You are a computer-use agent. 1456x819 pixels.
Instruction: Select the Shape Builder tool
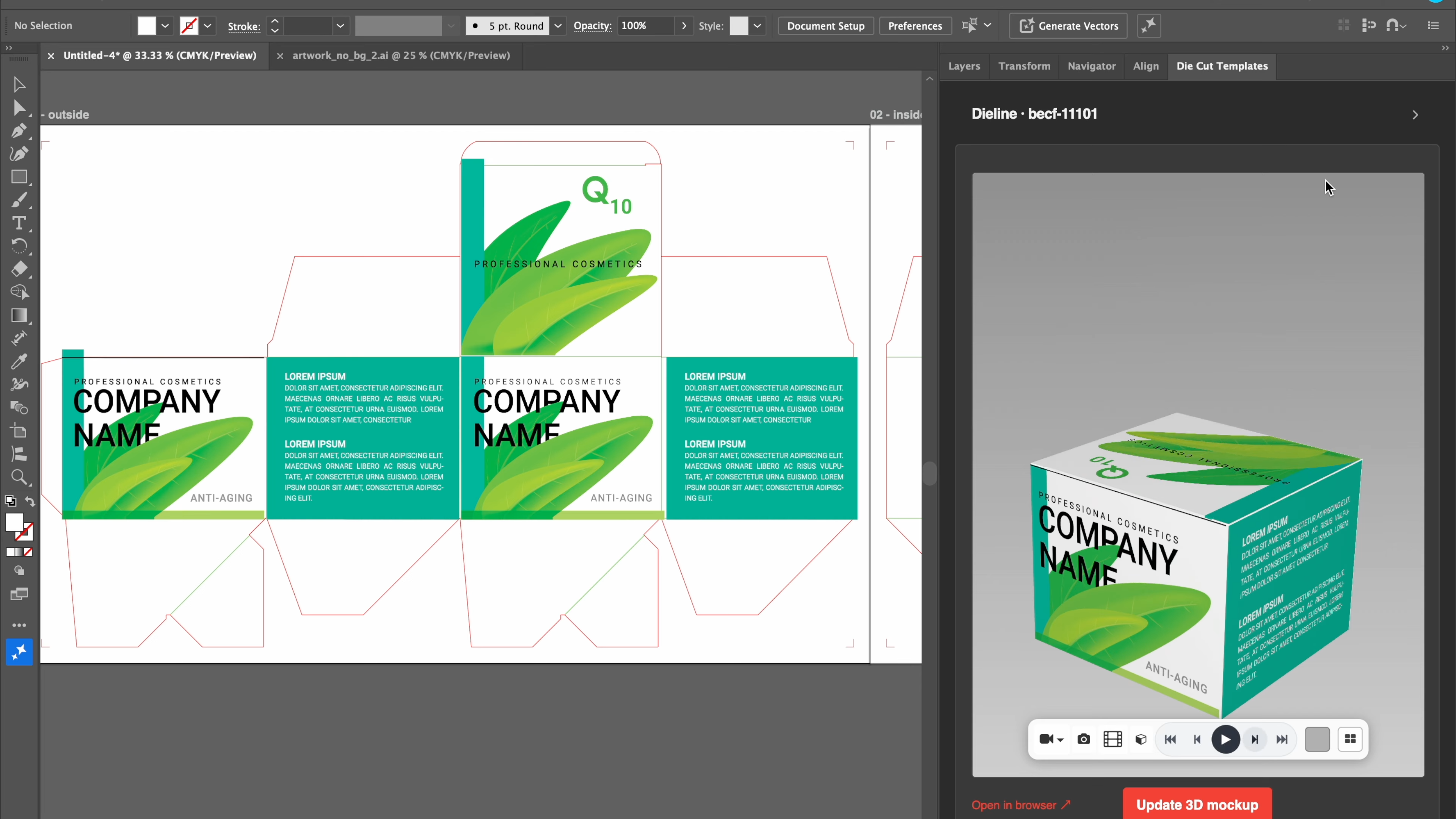(x=19, y=292)
